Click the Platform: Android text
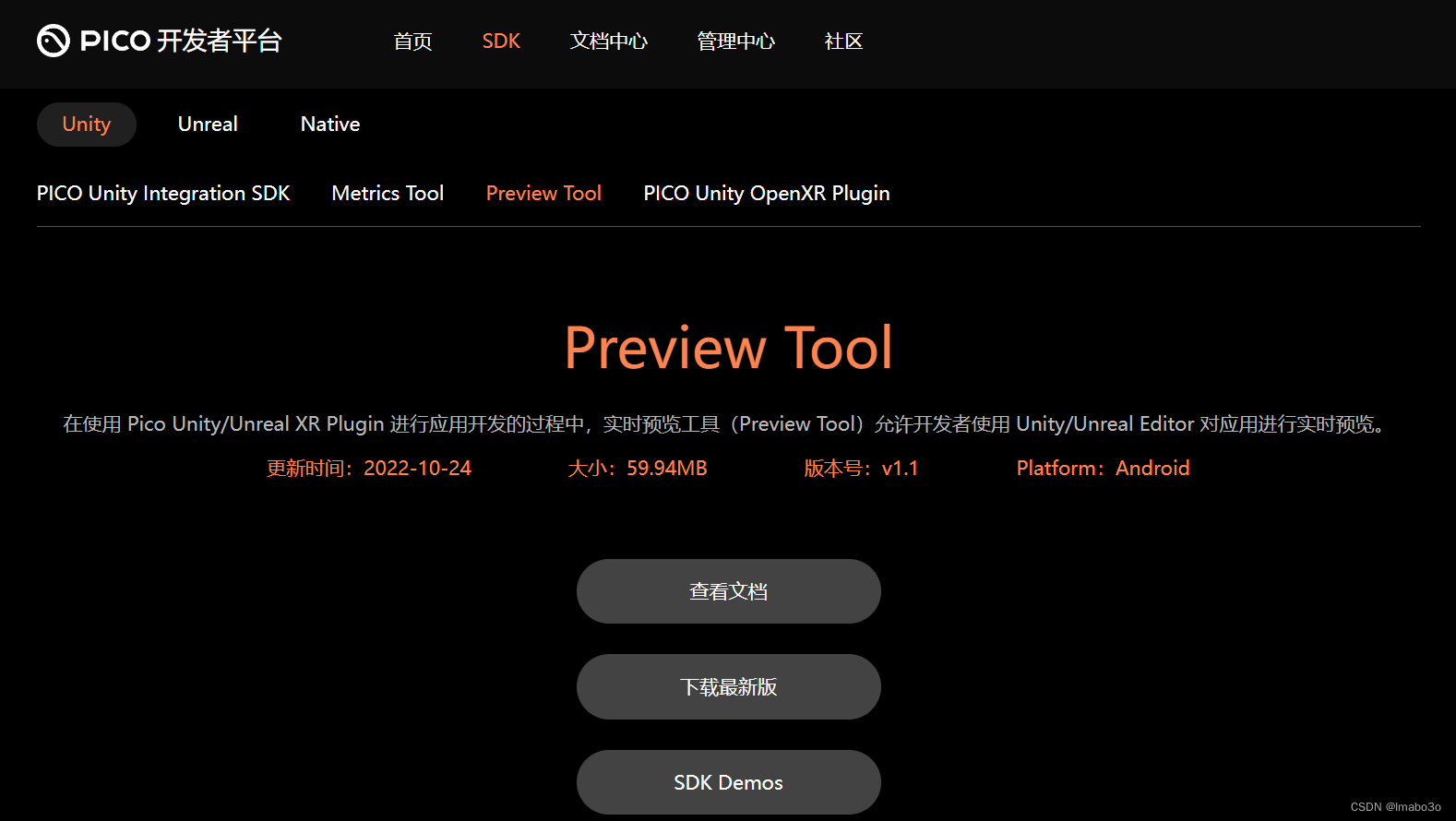 [x=1103, y=469]
